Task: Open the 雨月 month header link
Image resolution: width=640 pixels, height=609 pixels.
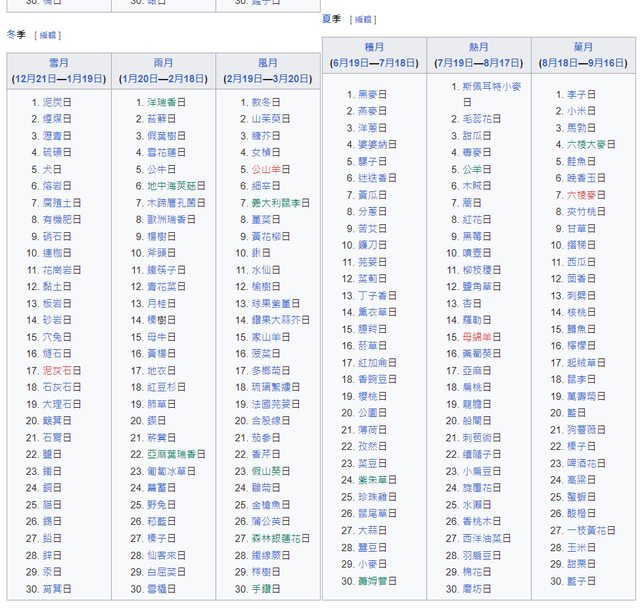Action: pyautogui.click(x=163, y=62)
